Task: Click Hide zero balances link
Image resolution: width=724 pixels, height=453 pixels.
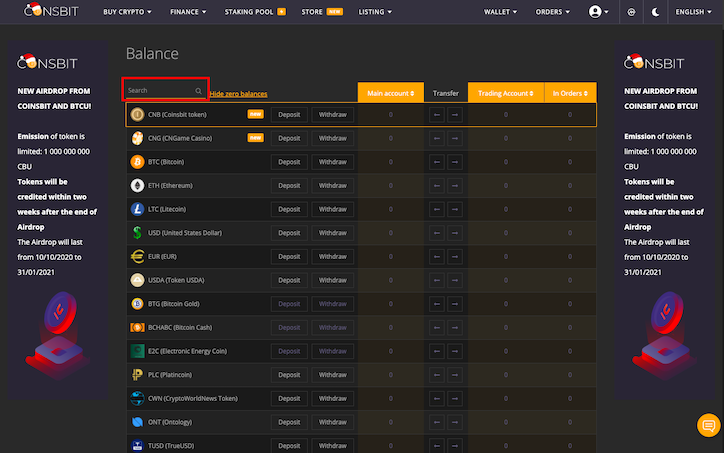Action: click(238, 94)
